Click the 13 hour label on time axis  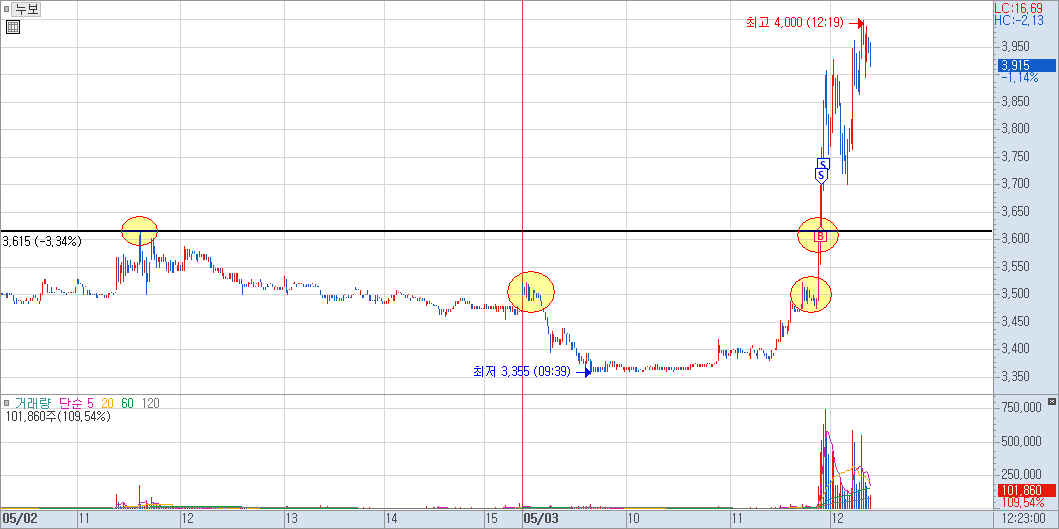(x=292, y=519)
